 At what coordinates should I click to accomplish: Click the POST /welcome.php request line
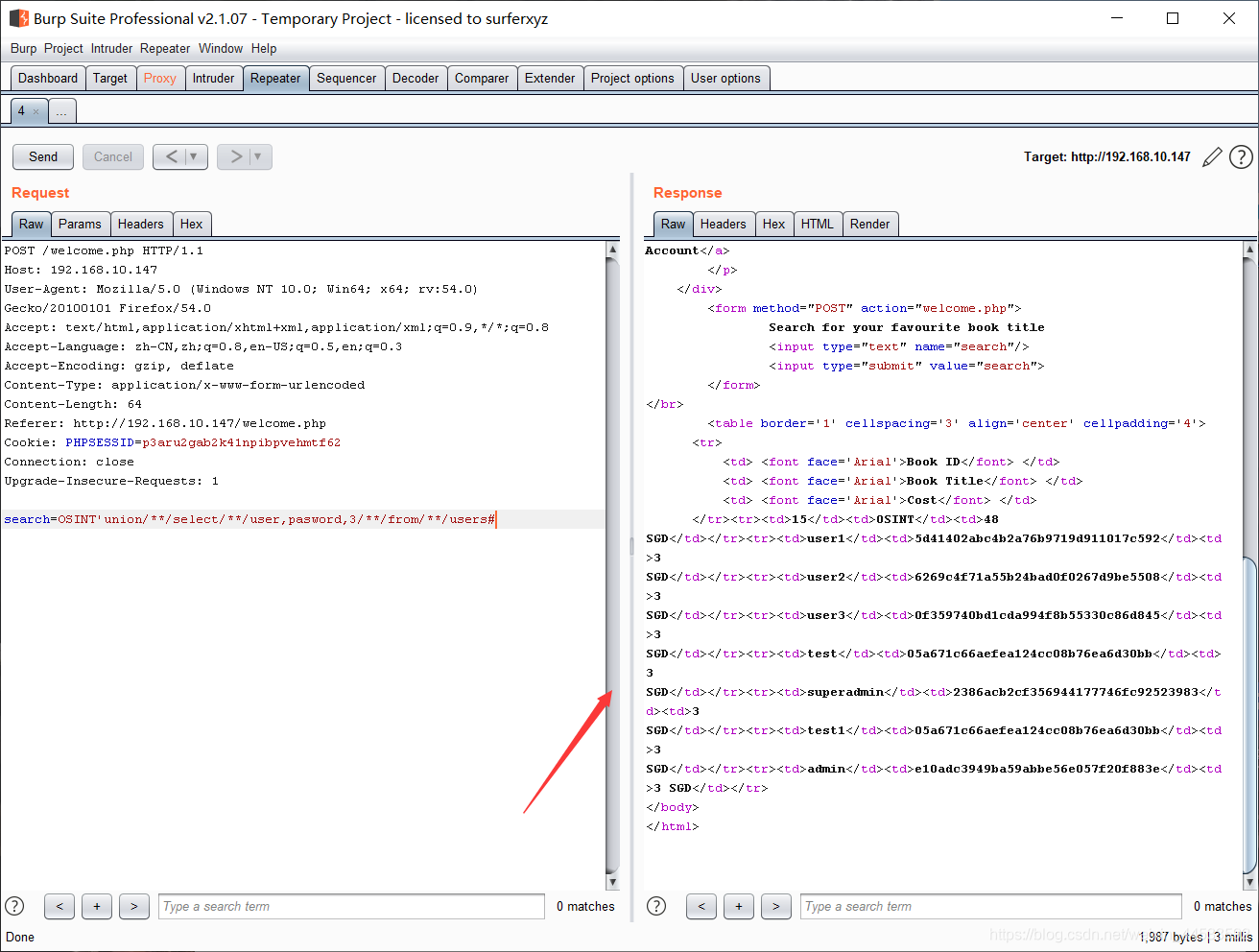(x=104, y=250)
